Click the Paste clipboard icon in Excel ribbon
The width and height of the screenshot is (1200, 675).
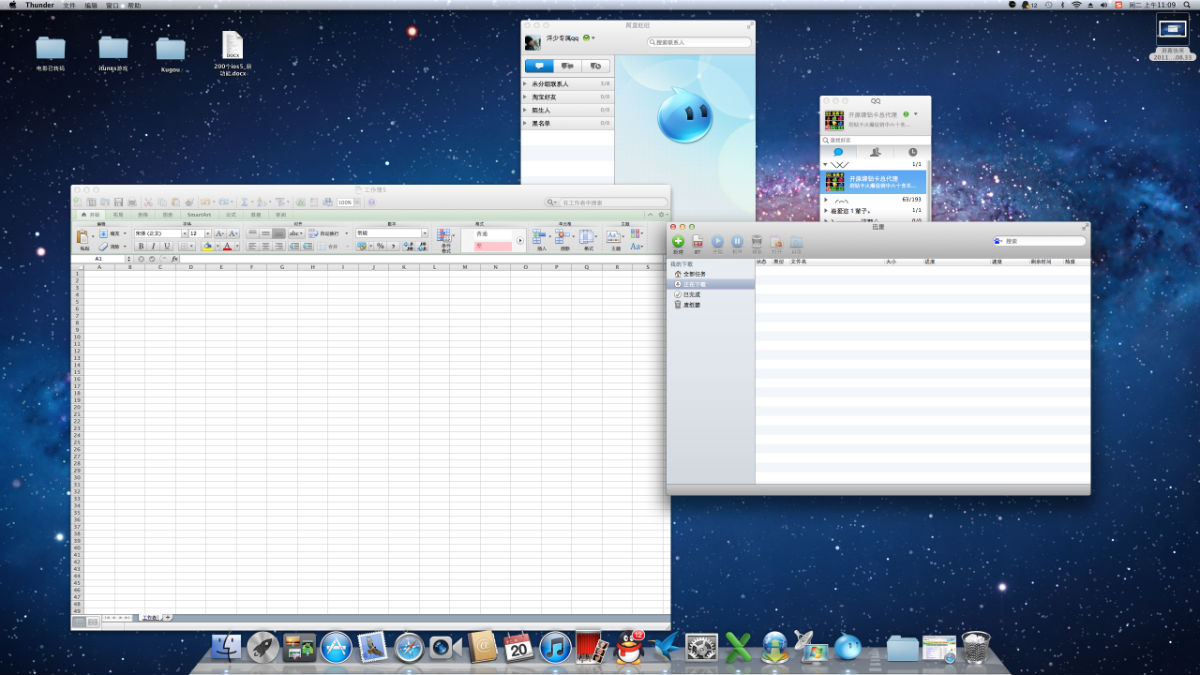tap(84, 237)
